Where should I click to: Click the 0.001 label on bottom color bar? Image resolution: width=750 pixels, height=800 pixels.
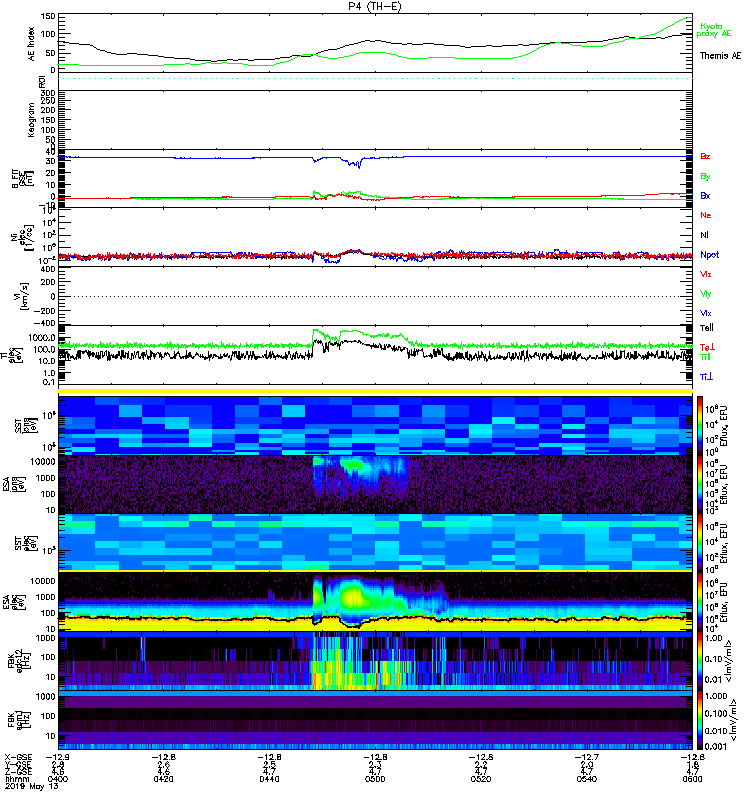[x=715, y=746]
